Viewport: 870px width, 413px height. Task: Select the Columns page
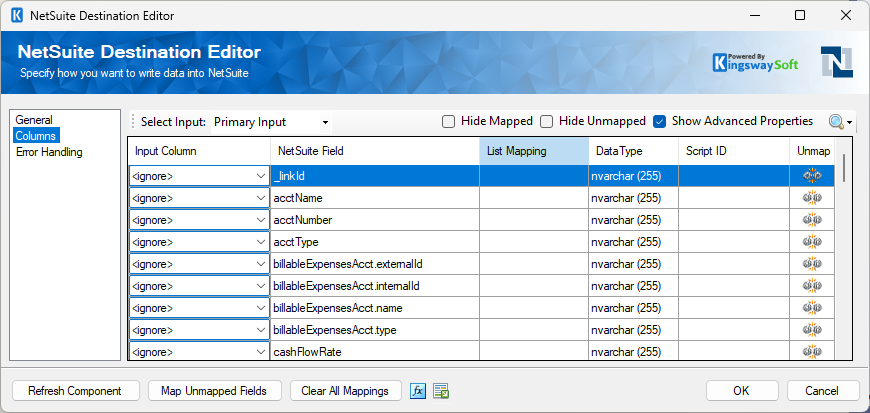point(36,135)
